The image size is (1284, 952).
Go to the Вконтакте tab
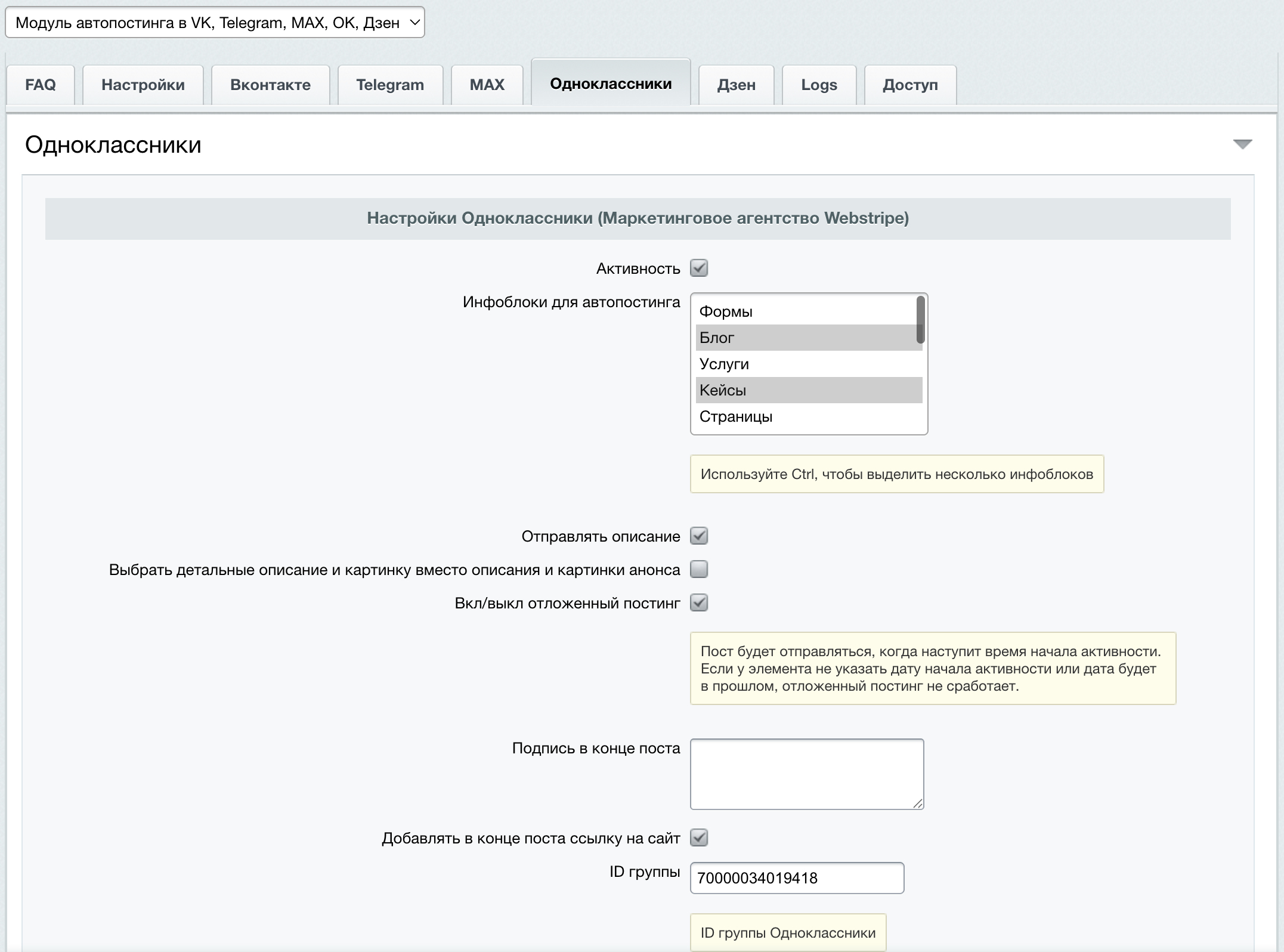point(270,85)
